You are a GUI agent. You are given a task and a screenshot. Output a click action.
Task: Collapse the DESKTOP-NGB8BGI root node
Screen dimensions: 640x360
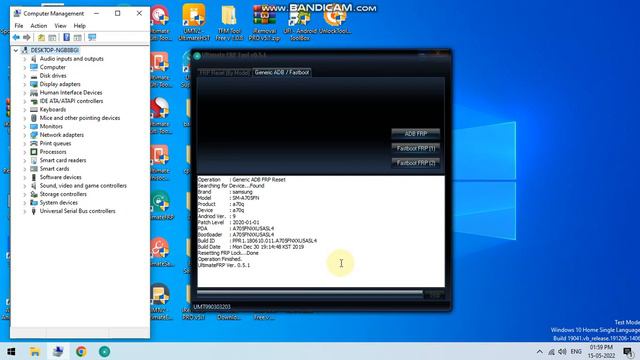pos(16,50)
